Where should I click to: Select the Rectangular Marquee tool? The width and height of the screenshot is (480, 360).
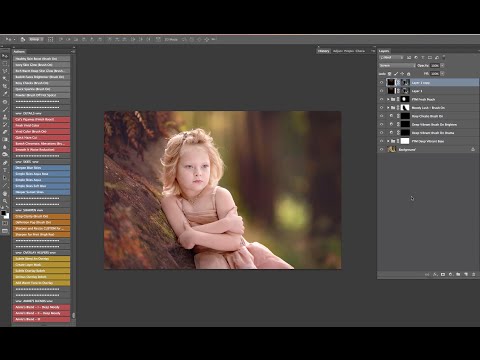(5, 63)
